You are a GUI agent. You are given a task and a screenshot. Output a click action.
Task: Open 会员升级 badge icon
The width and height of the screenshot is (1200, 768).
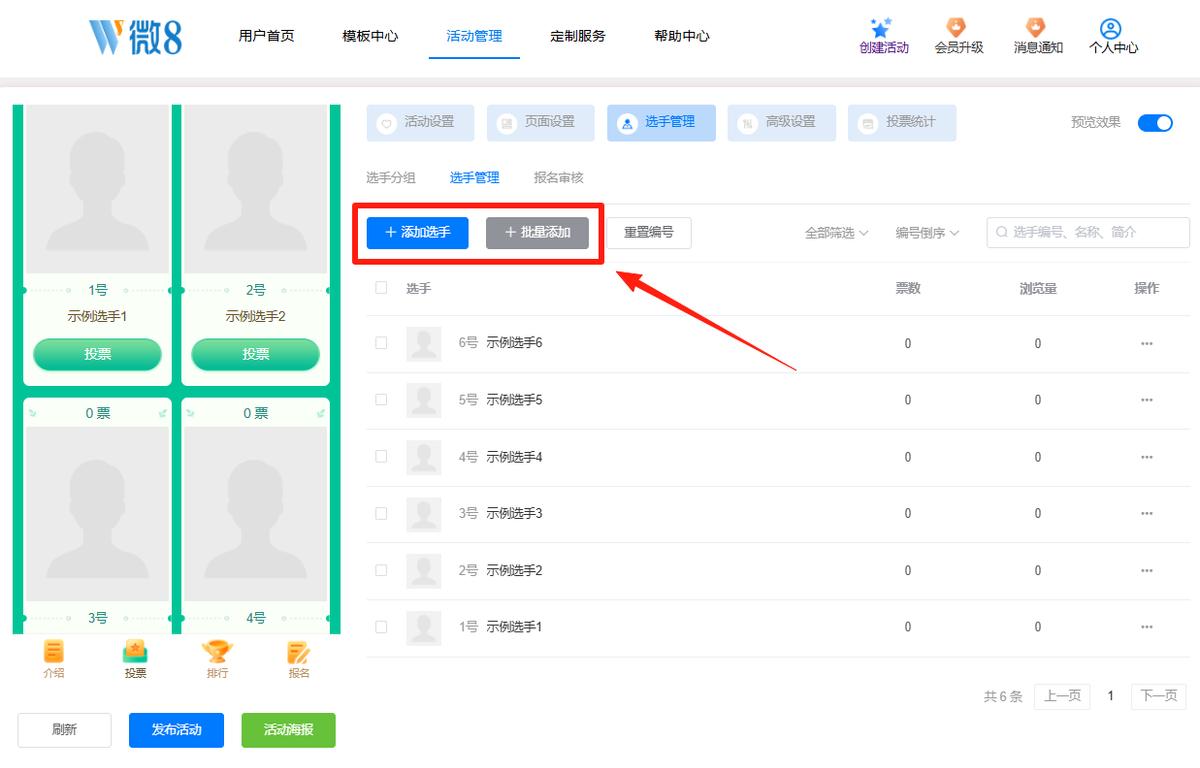point(958,28)
